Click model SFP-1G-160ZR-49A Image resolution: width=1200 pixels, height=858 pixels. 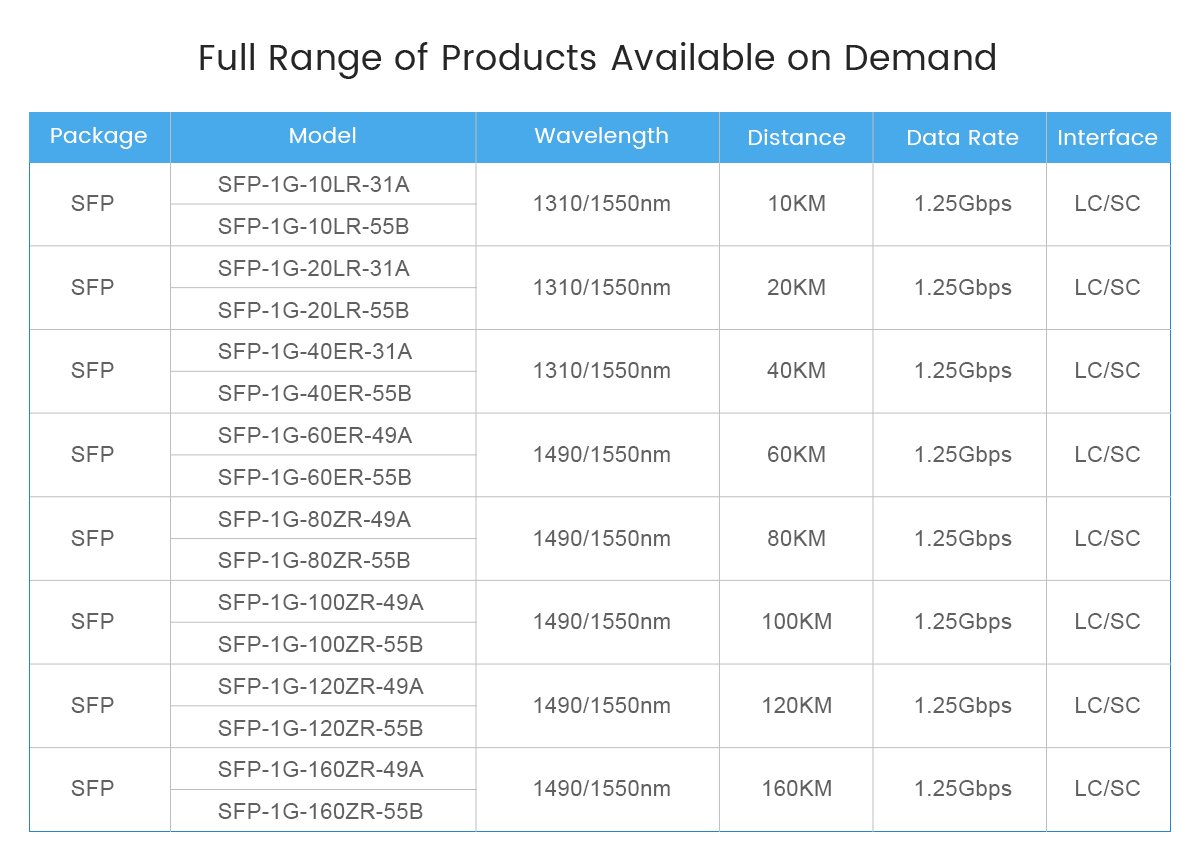point(321,770)
